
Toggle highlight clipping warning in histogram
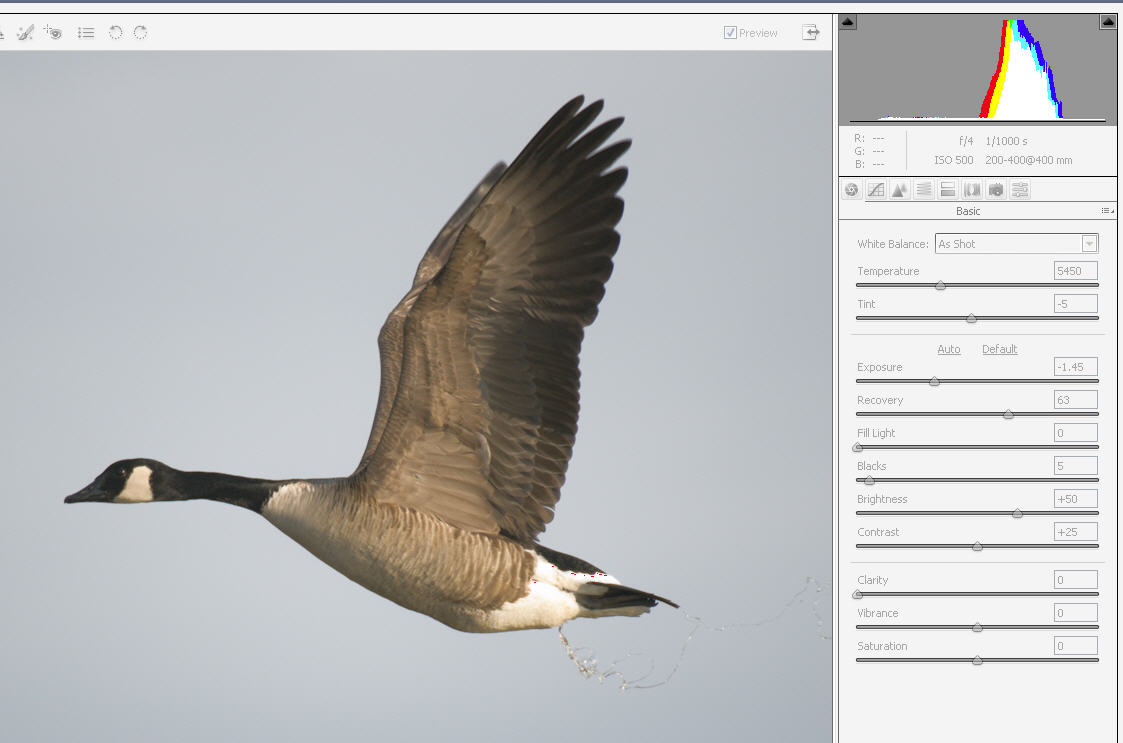tap(1108, 22)
